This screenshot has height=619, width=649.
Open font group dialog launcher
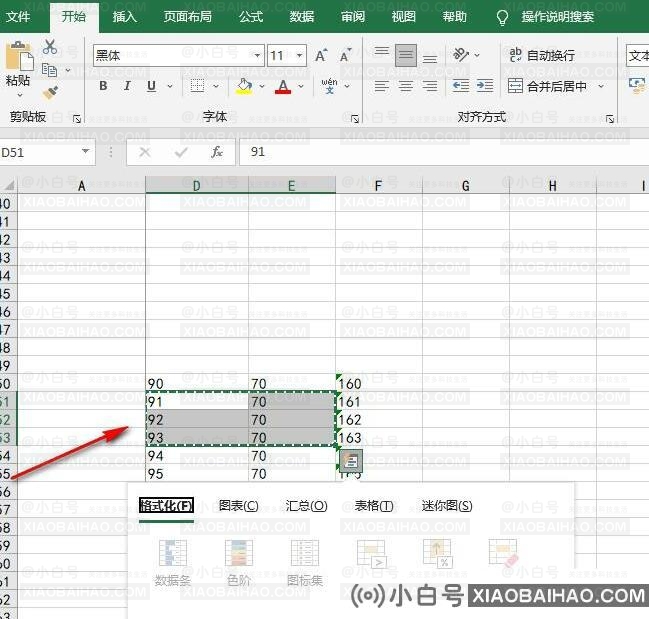click(355, 119)
